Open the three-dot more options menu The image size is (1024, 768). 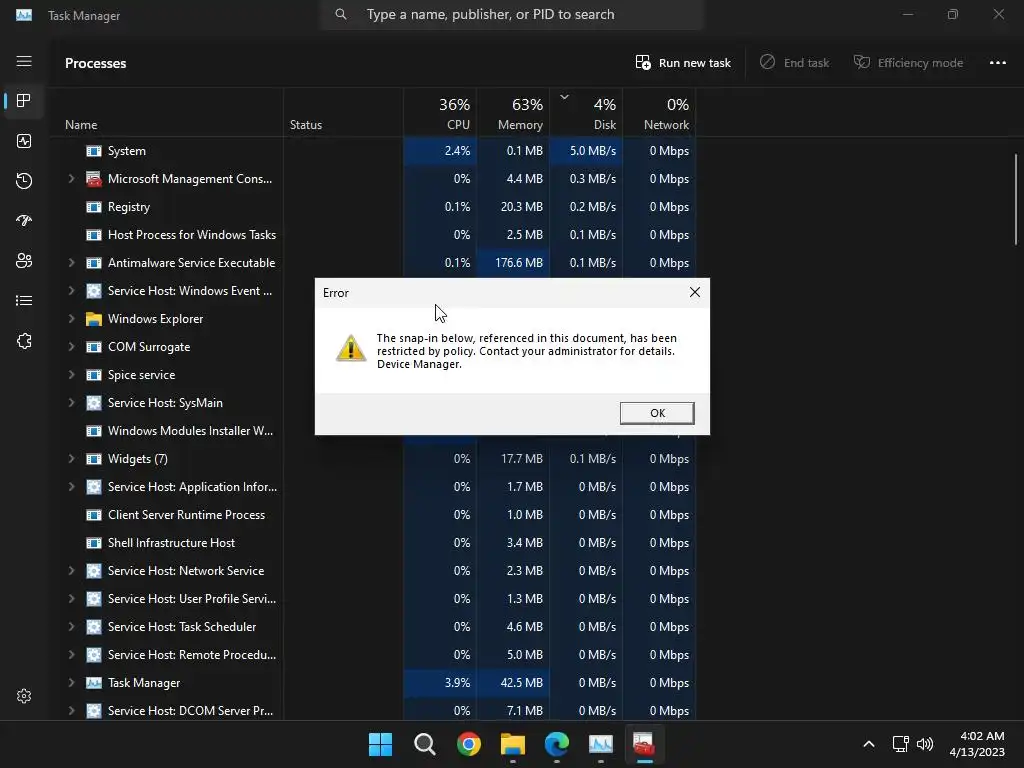(x=997, y=63)
